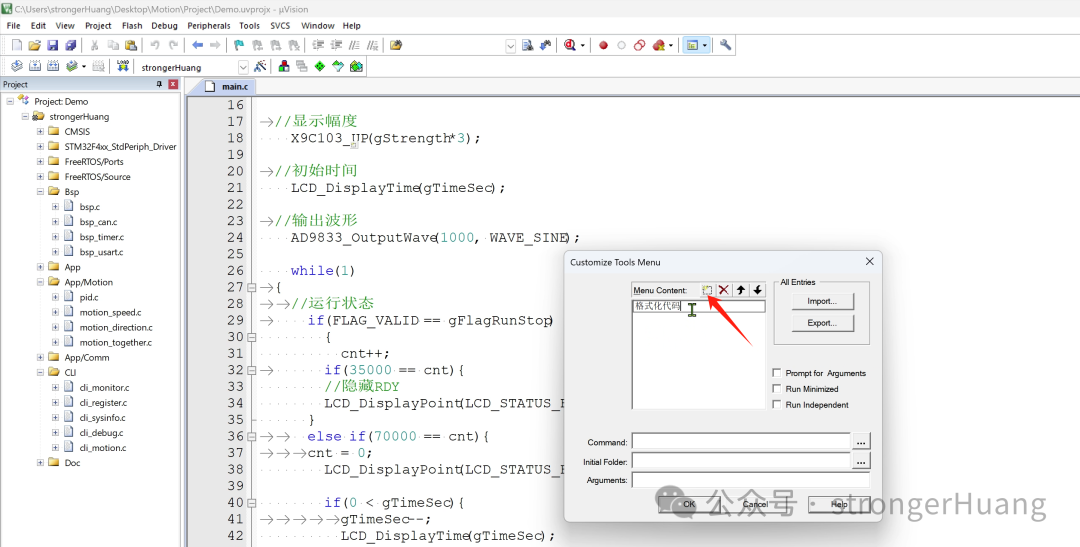Insert a bookmark with the flag icon
1080x547 pixels.
239,45
